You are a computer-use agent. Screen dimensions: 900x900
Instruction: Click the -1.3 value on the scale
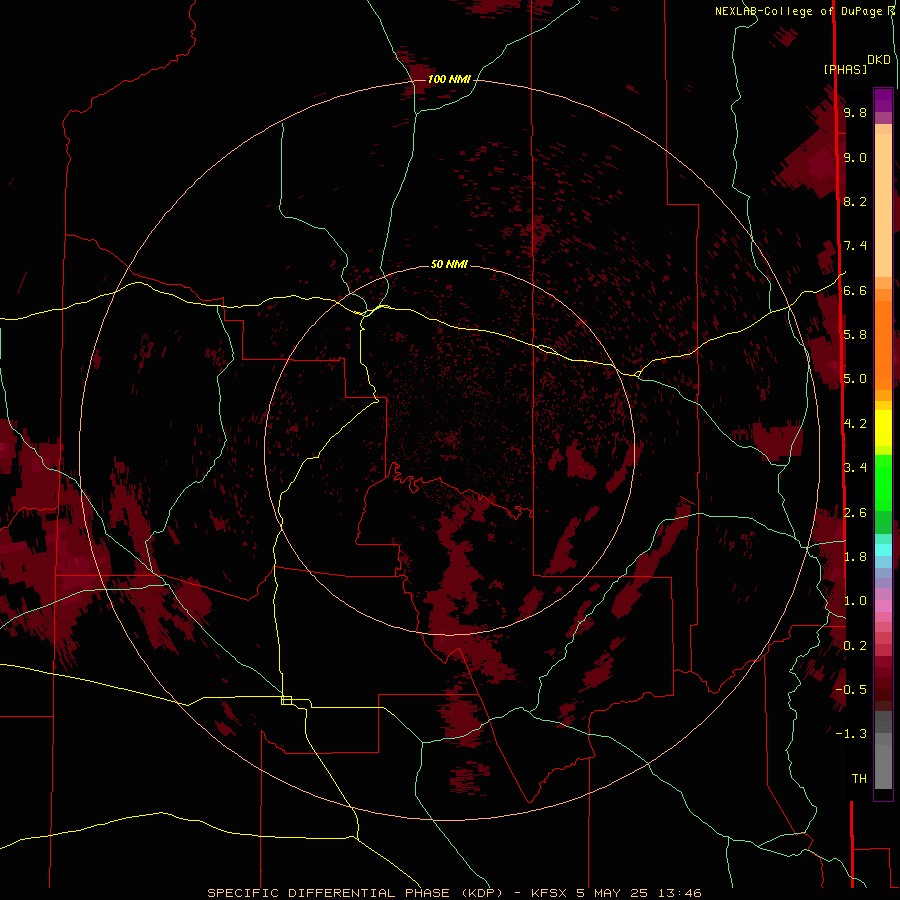pos(851,734)
